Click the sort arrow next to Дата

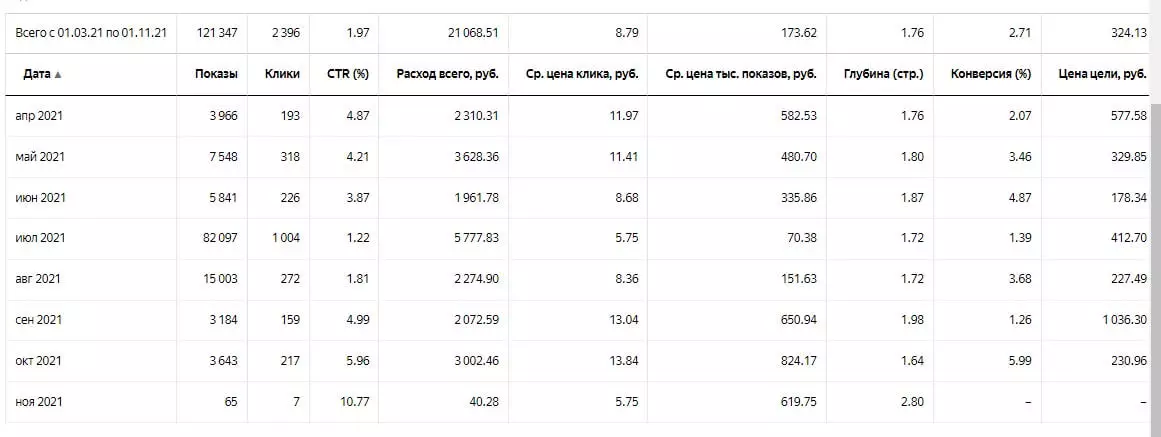pyautogui.click(x=57, y=75)
